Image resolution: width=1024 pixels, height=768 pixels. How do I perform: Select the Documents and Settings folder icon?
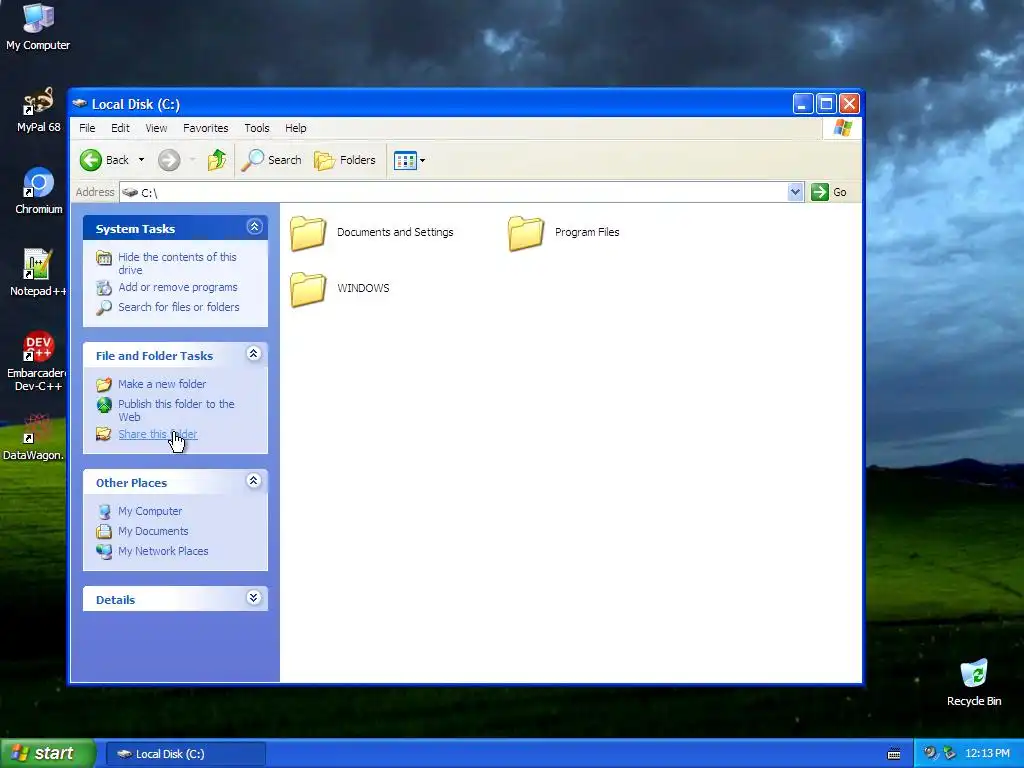coord(308,233)
